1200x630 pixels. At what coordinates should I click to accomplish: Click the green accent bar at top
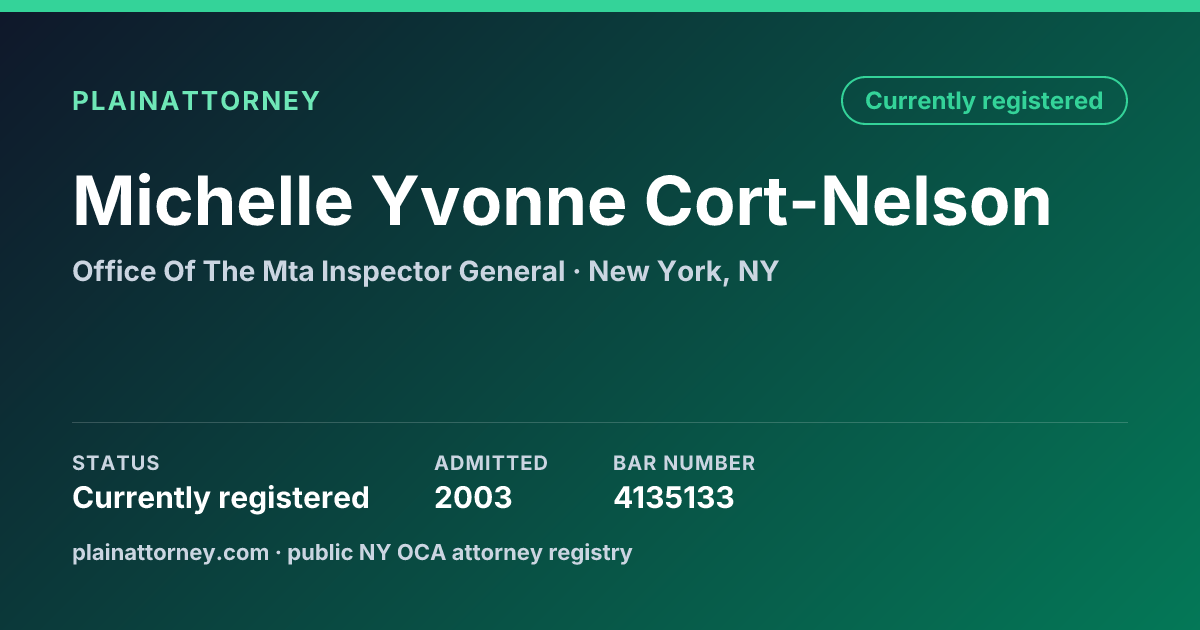(x=600, y=6)
